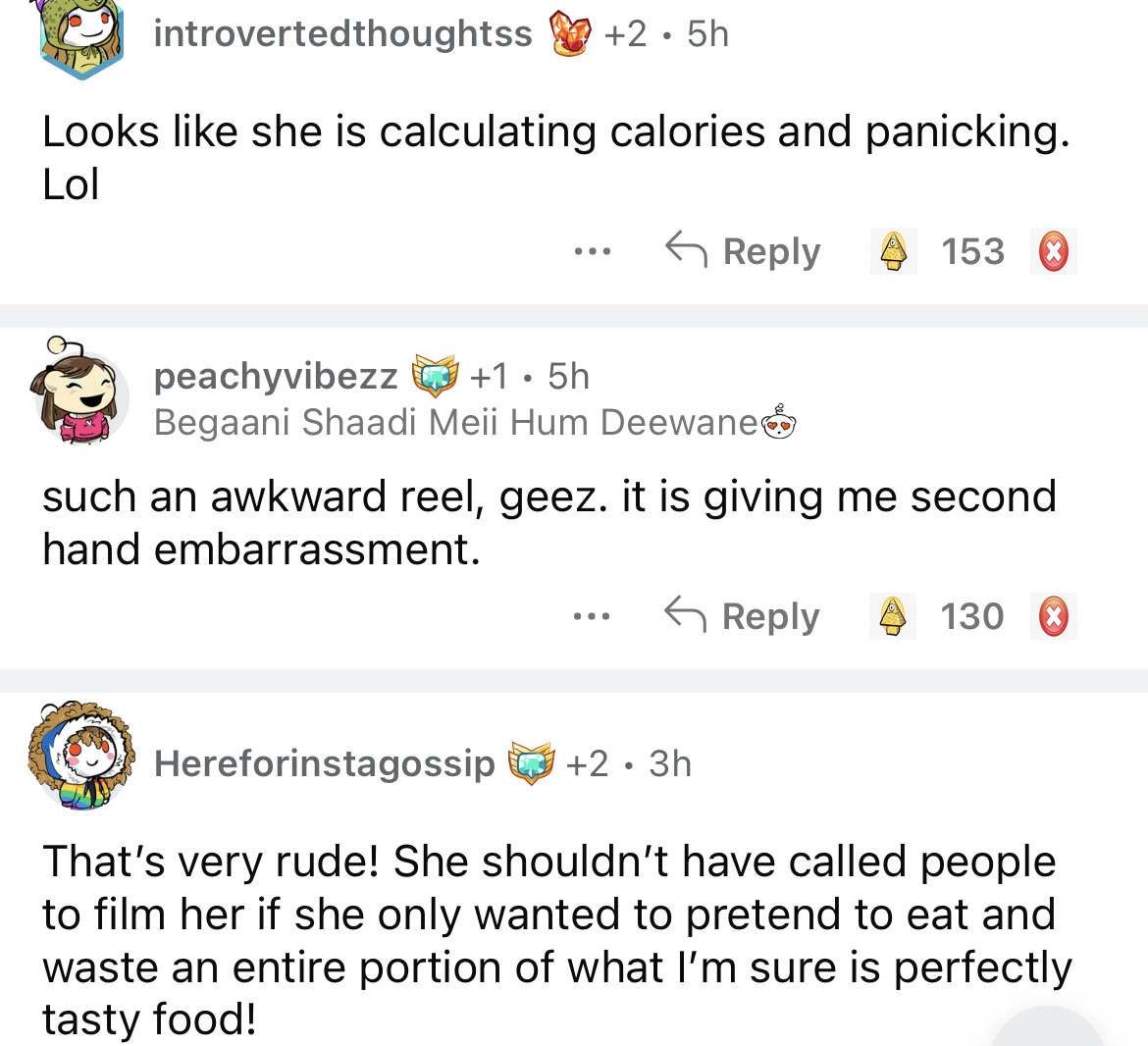Reply to the peachyvibezz comment
The height and width of the screenshot is (1046, 1148).
point(742,616)
